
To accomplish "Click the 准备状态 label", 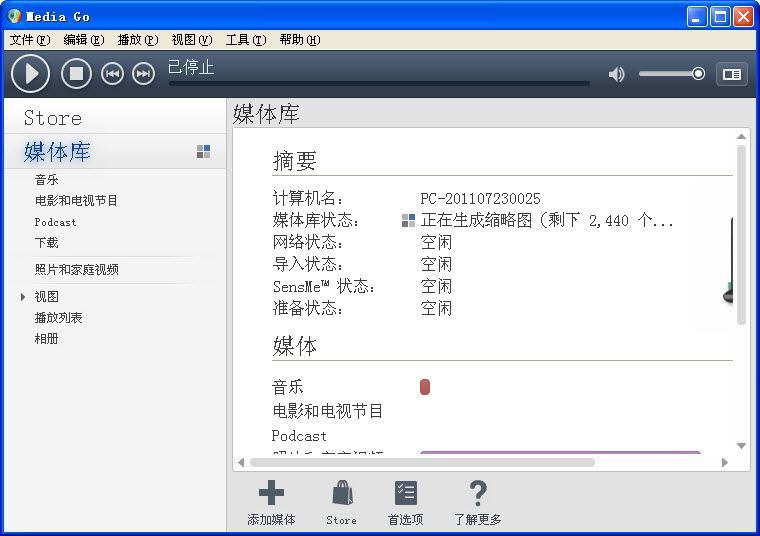I will (x=308, y=308).
